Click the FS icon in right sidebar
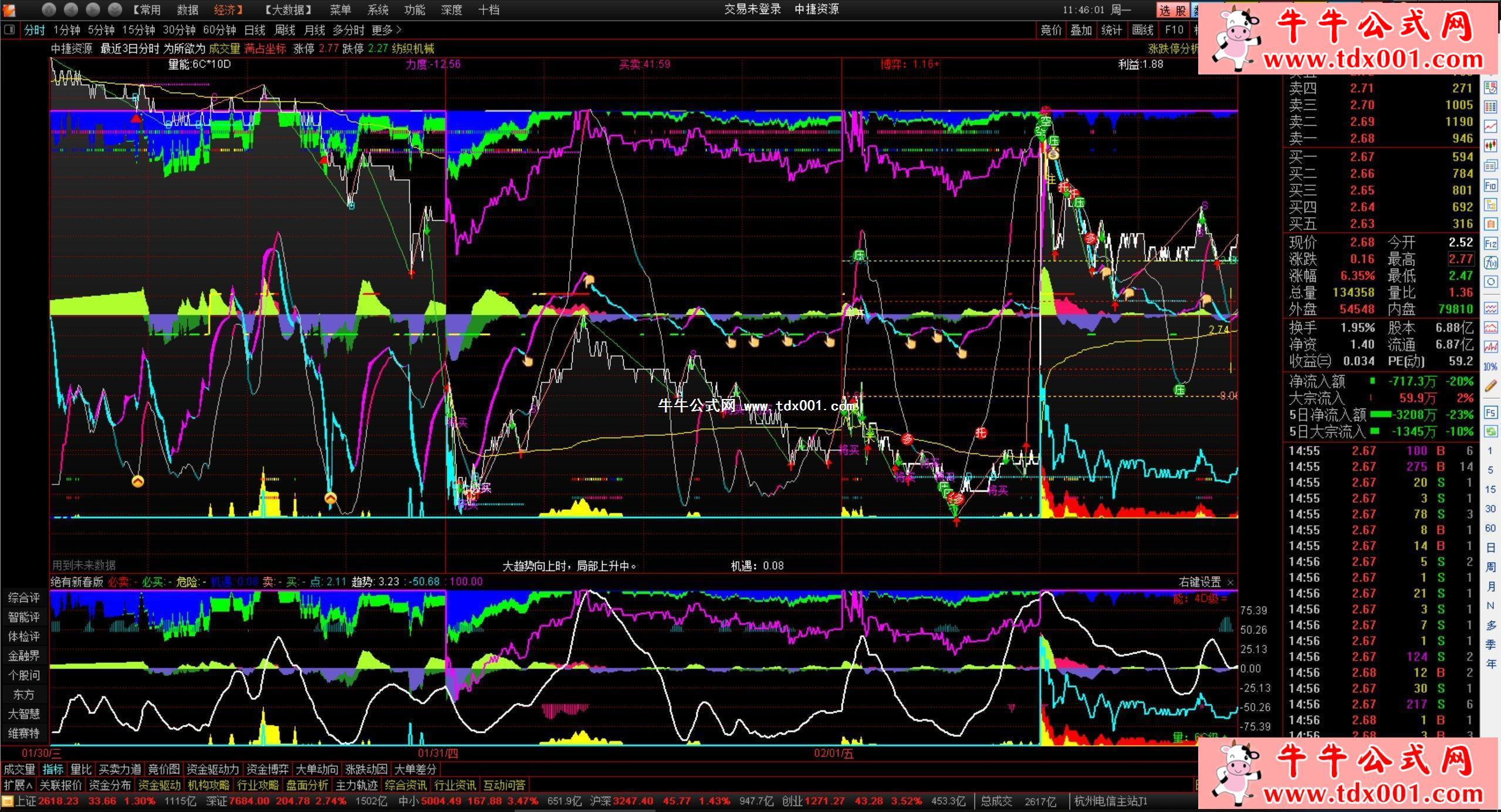Image resolution: width=1501 pixels, height=812 pixels. click(x=1491, y=412)
